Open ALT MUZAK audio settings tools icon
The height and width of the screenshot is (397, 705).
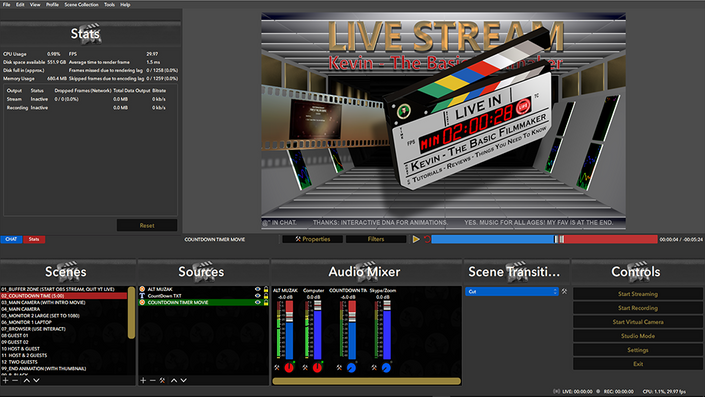coord(277,368)
